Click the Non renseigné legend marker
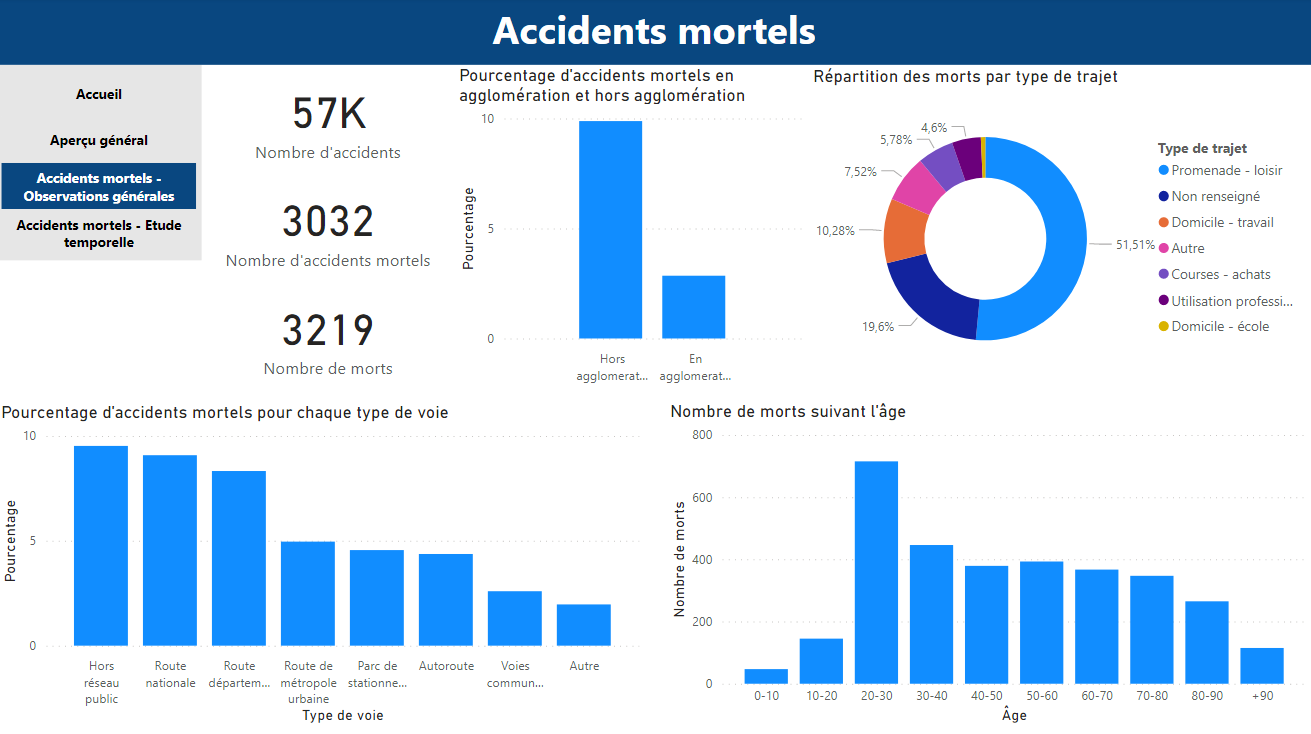 [x=1164, y=197]
